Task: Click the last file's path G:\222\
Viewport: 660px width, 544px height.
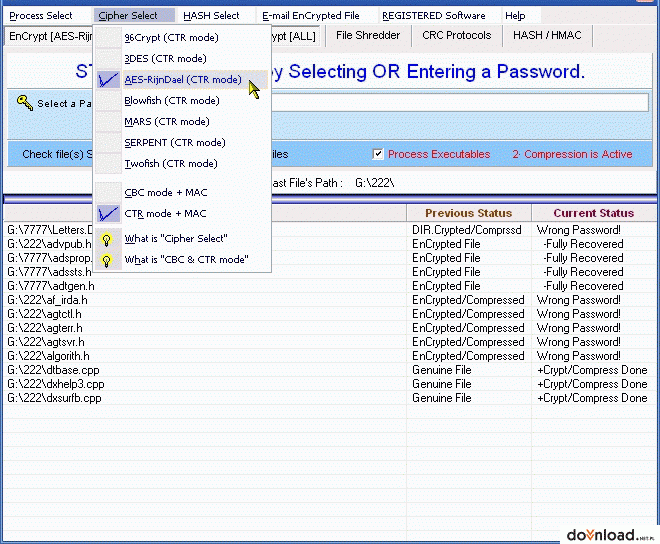Action: 375,183
